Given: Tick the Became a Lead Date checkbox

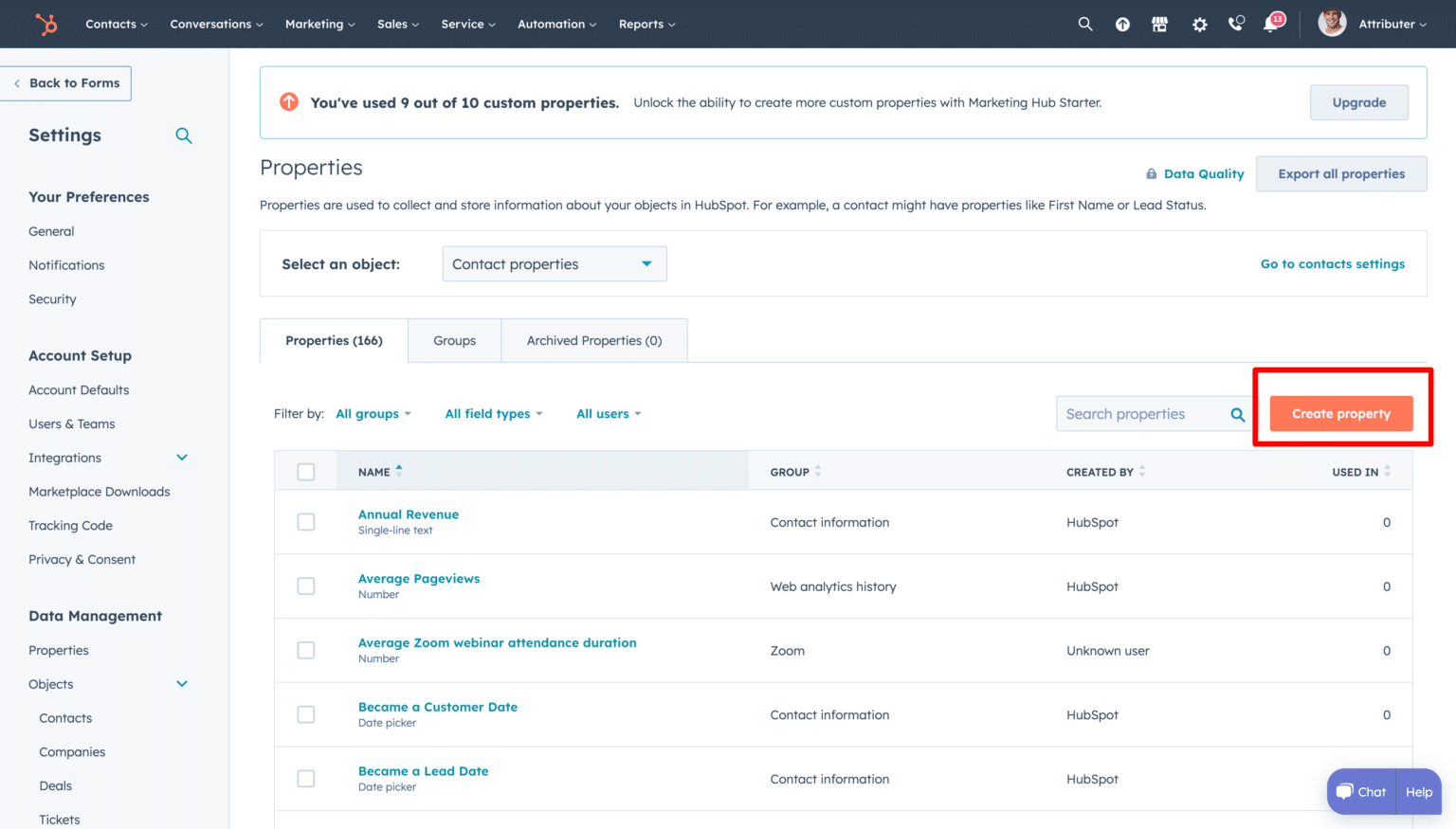Looking at the screenshot, I should pyautogui.click(x=306, y=778).
